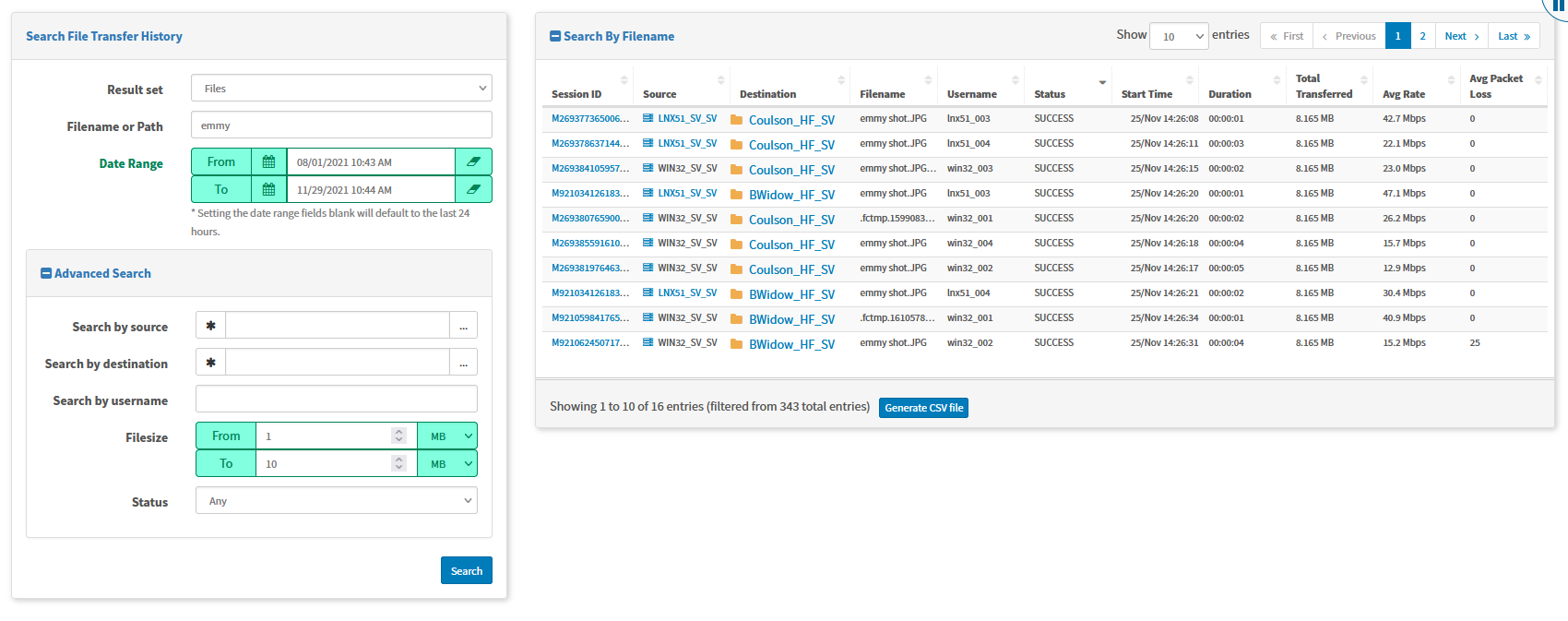Sort table by Status column

1068,87
